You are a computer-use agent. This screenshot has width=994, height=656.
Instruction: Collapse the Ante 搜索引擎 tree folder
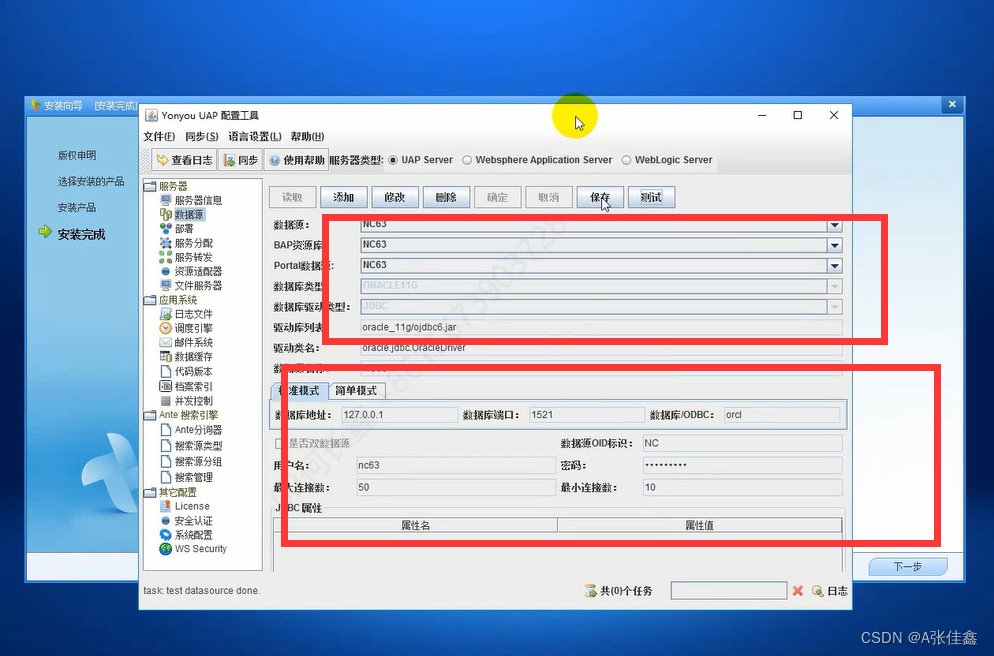coord(150,415)
